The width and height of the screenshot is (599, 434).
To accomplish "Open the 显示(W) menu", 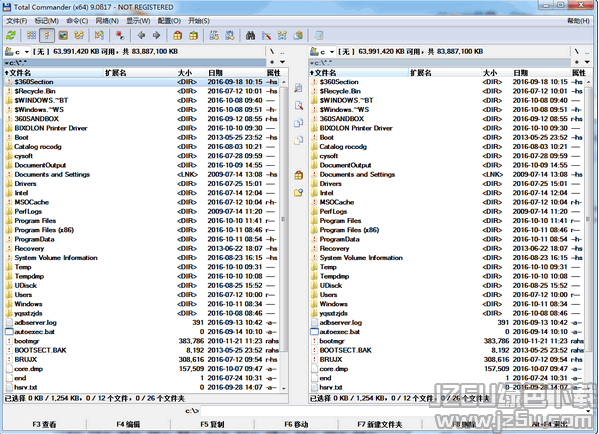I will tap(138, 21).
